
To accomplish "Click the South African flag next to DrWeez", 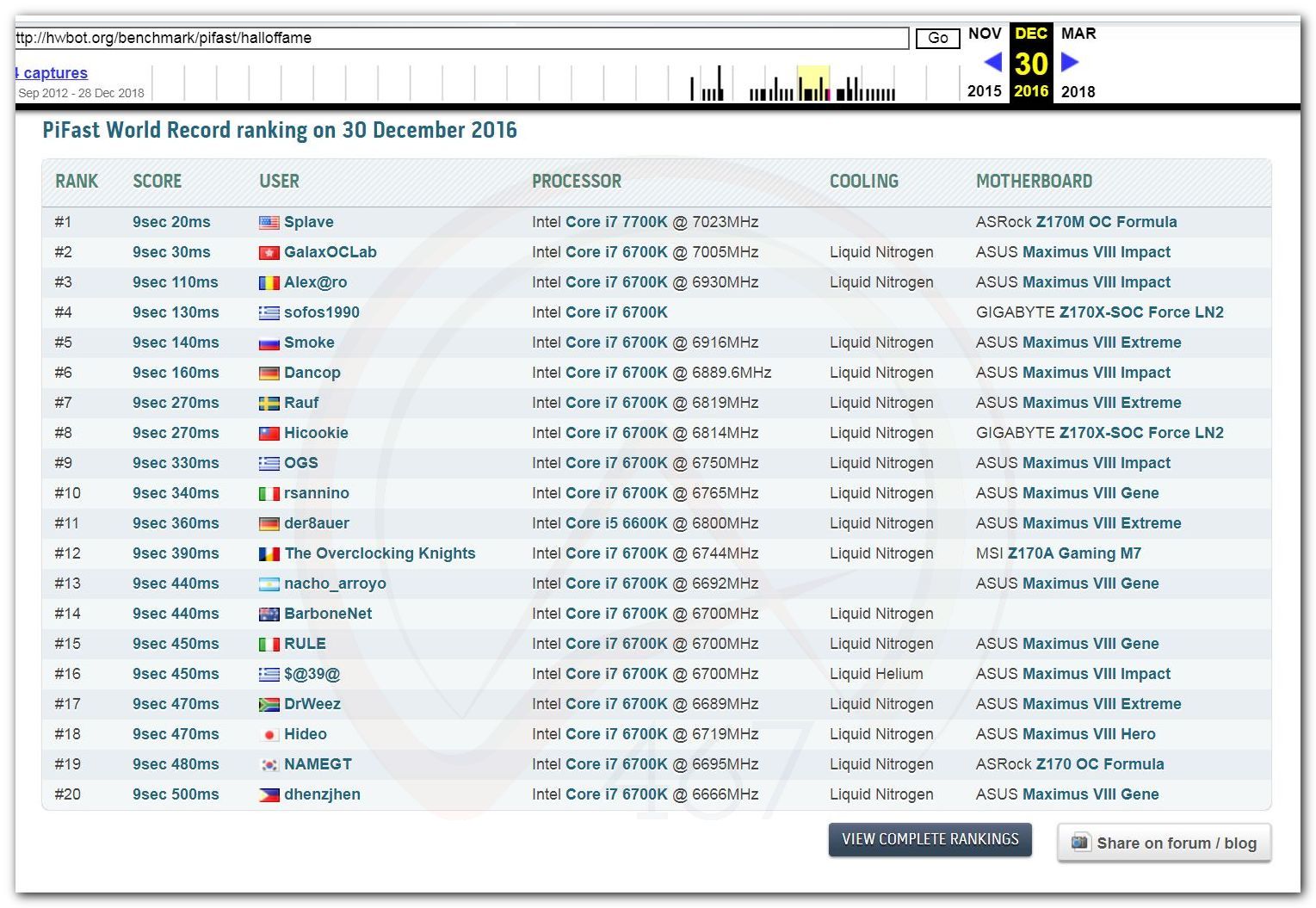I will [269, 704].
